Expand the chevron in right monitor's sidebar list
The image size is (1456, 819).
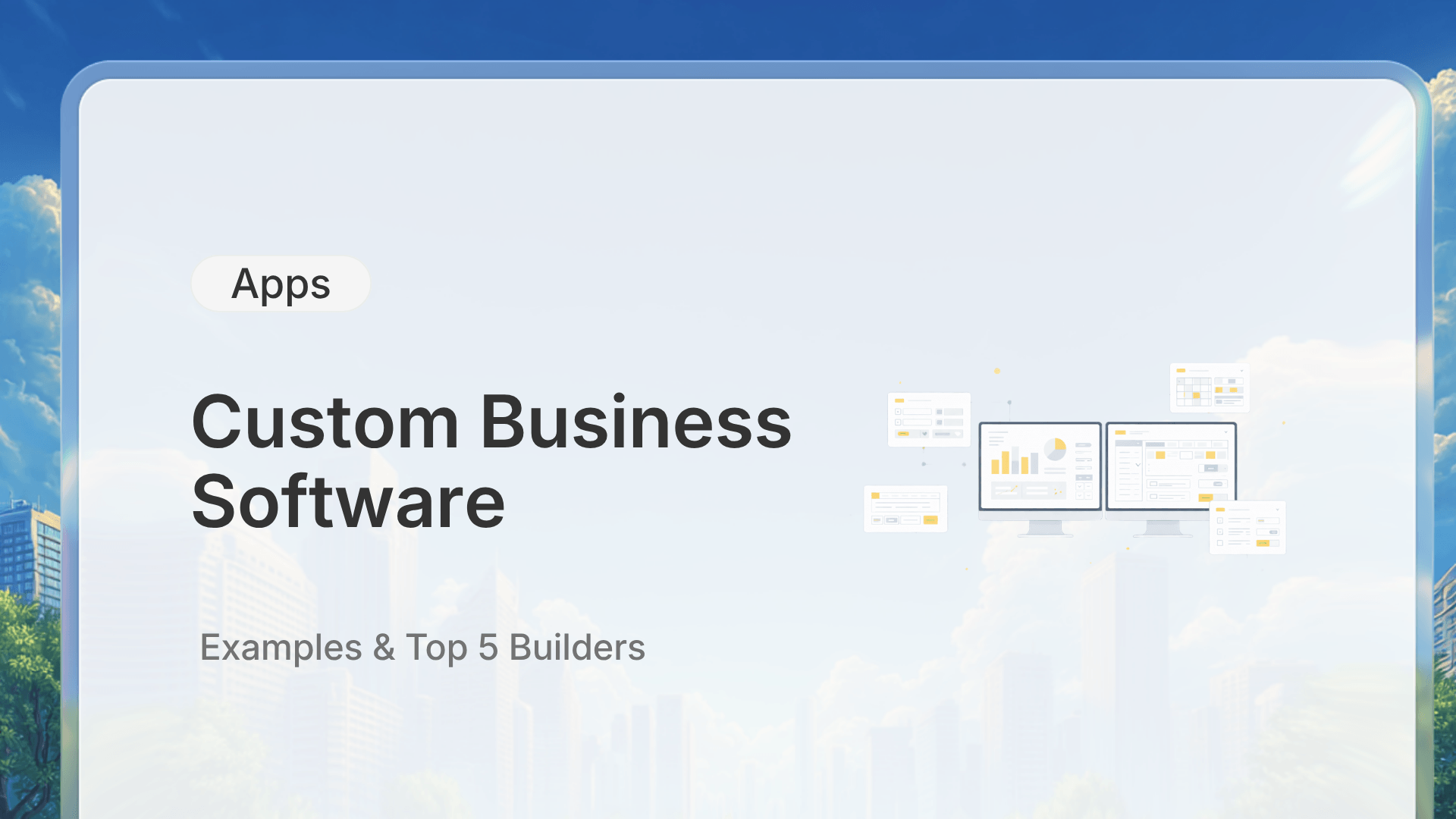(1137, 464)
